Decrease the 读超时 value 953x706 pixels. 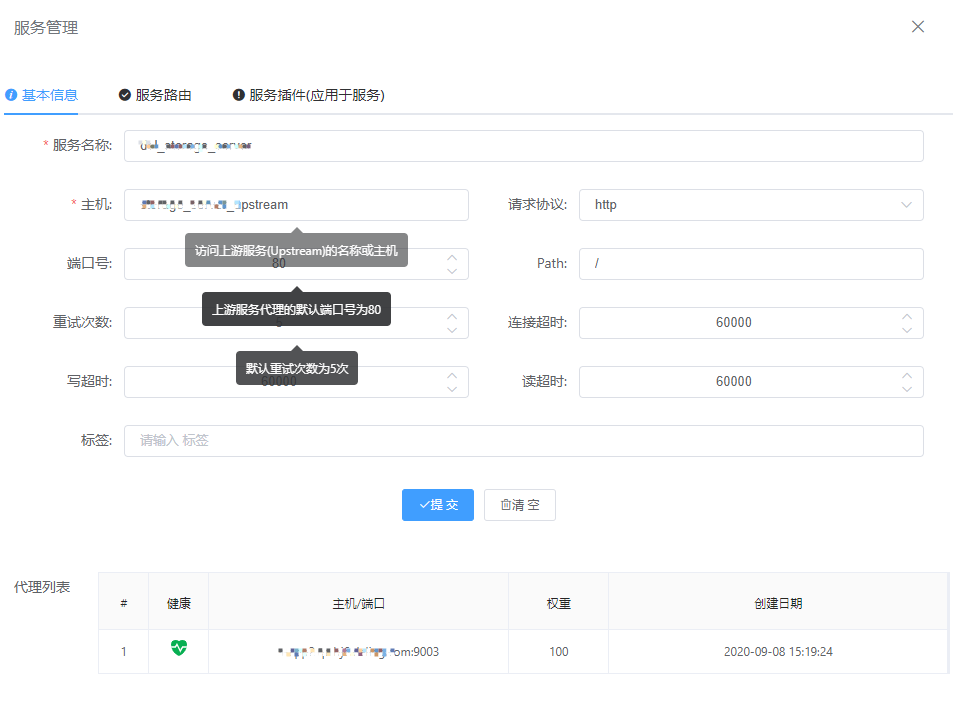click(x=907, y=389)
